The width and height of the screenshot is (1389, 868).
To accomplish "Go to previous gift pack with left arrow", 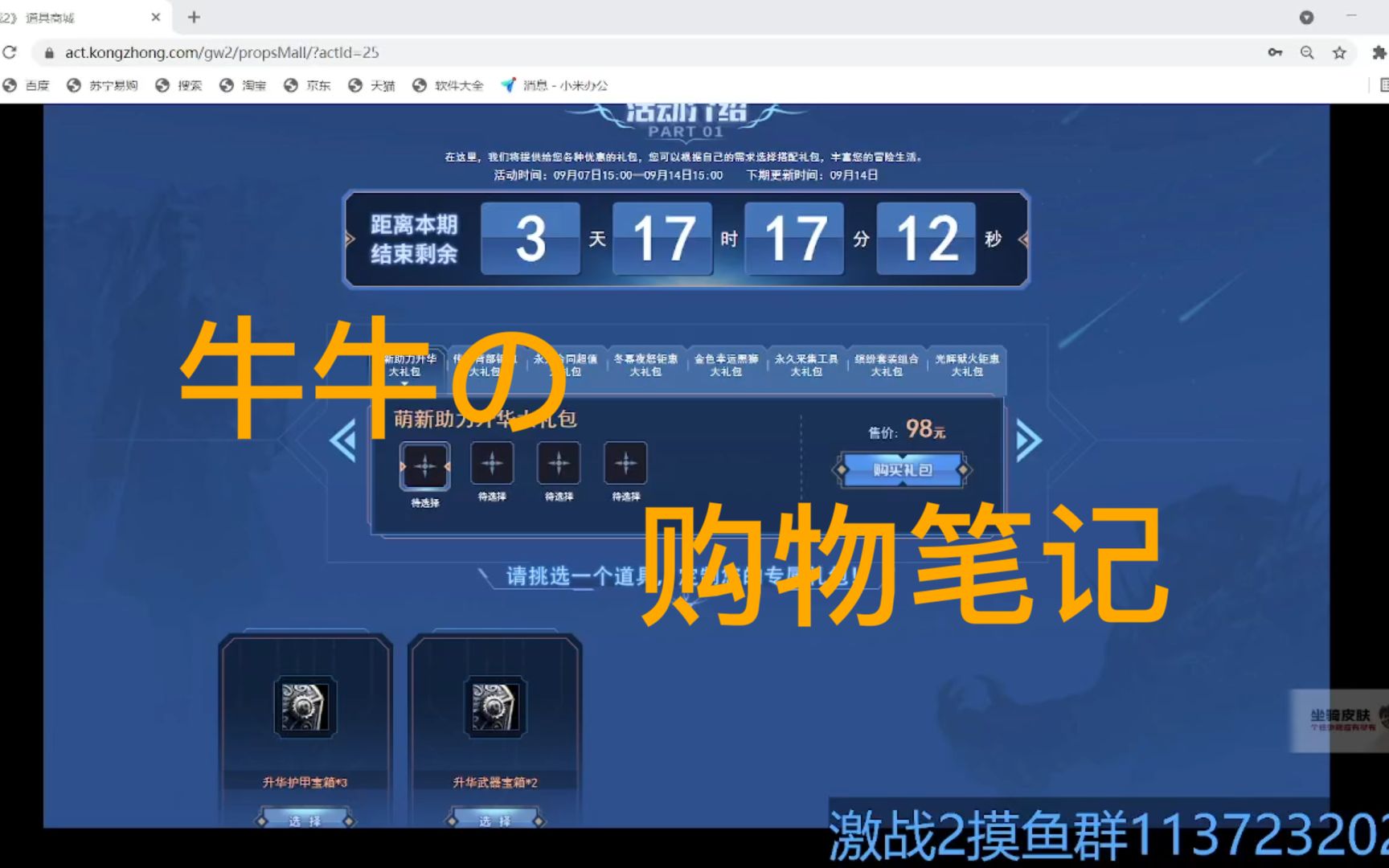I will (x=343, y=440).
